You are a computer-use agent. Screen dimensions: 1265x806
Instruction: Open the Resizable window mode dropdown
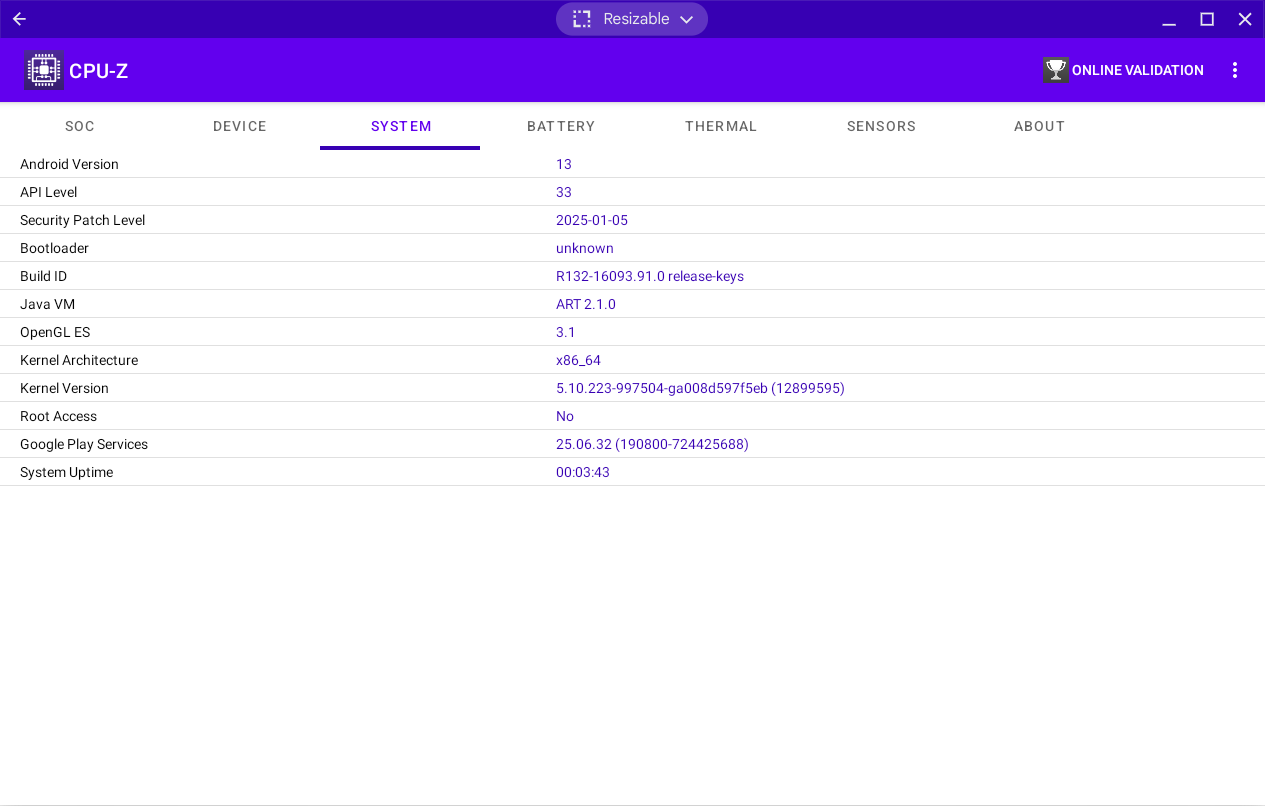pyautogui.click(x=632, y=19)
